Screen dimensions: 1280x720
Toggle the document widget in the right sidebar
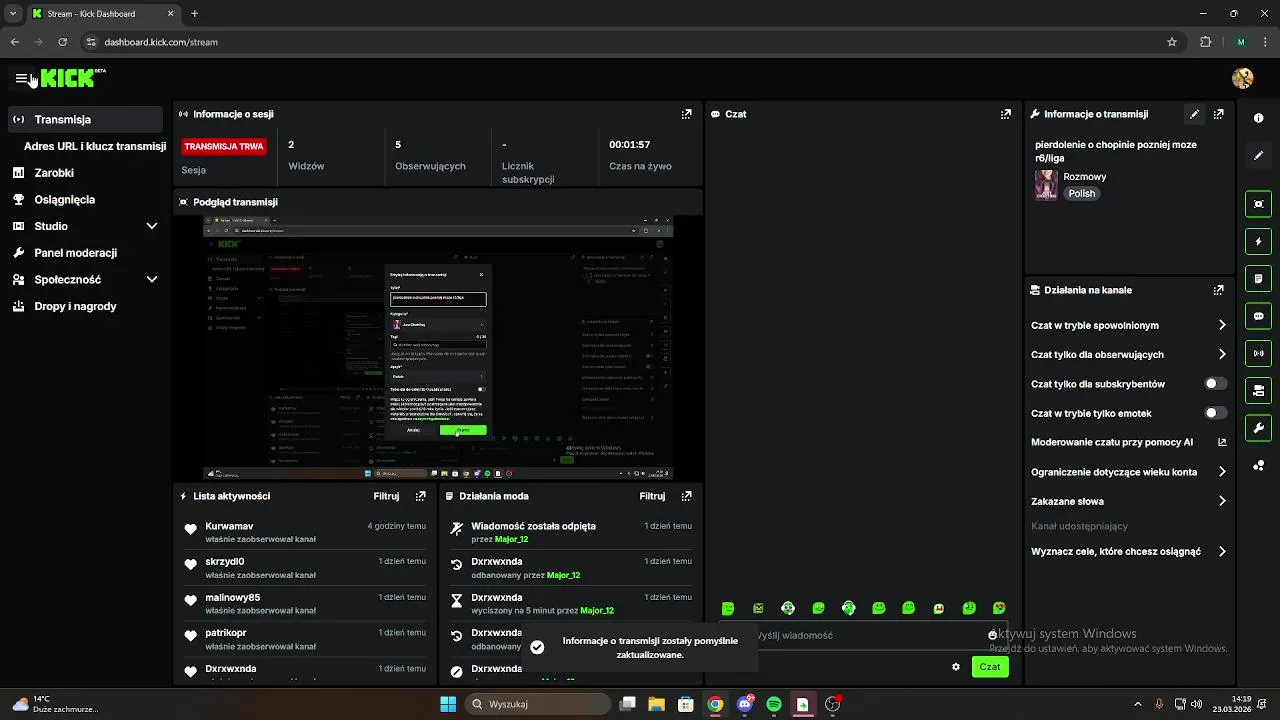tap(1258, 278)
